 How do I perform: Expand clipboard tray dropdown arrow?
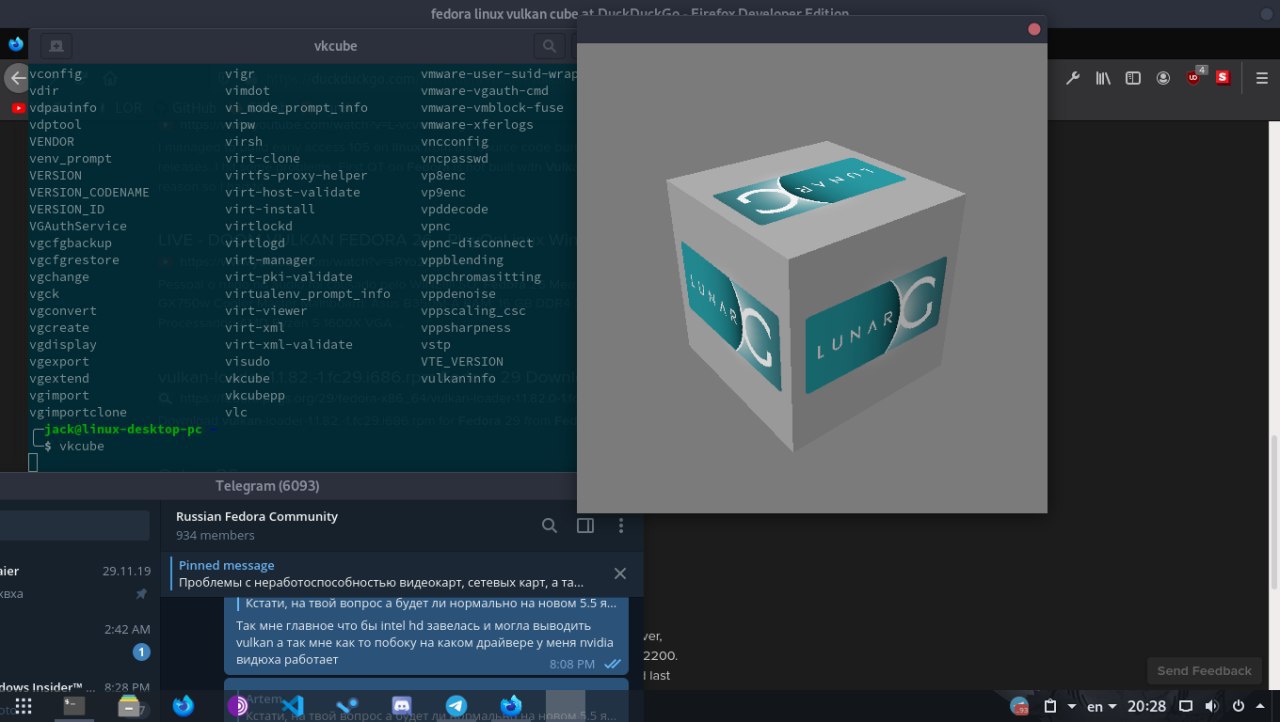1072,707
